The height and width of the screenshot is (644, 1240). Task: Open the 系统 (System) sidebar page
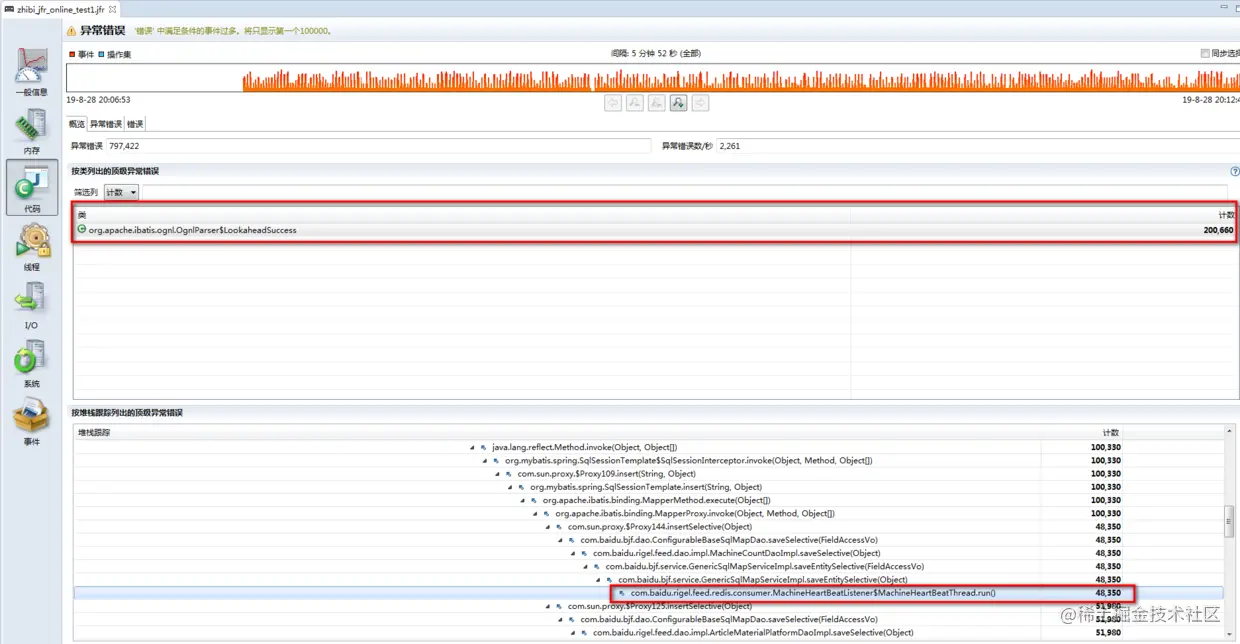31,363
